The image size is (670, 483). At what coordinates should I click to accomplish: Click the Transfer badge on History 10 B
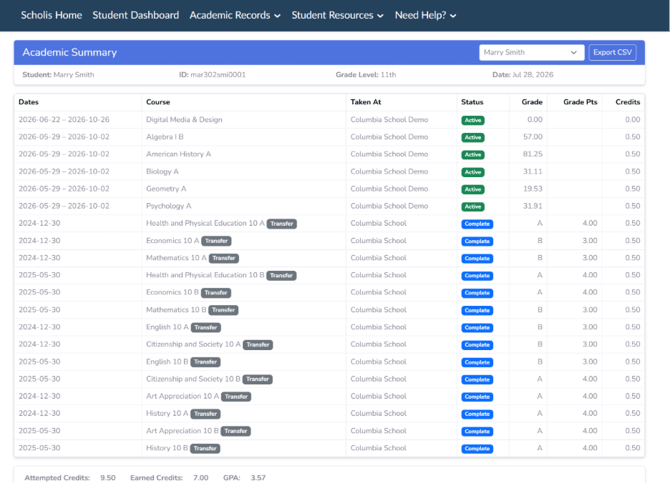click(x=205, y=448)
